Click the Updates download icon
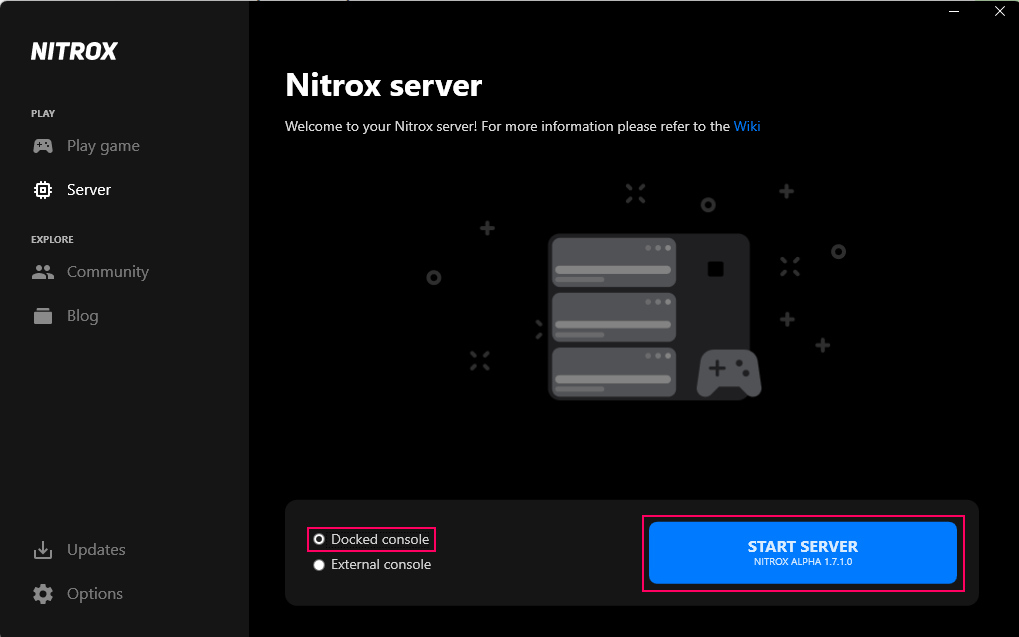Screen dimensions: 1019x637 [43, 550]
